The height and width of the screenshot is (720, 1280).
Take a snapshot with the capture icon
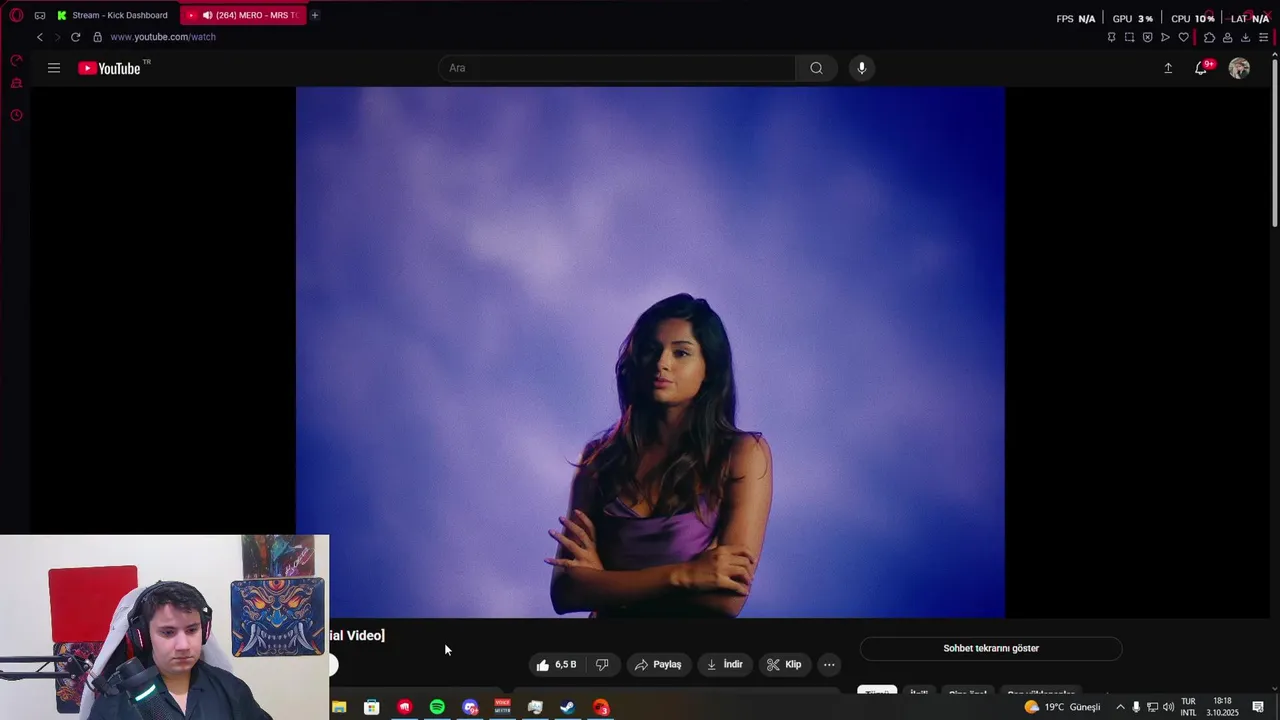click(x=1129, y=37)
